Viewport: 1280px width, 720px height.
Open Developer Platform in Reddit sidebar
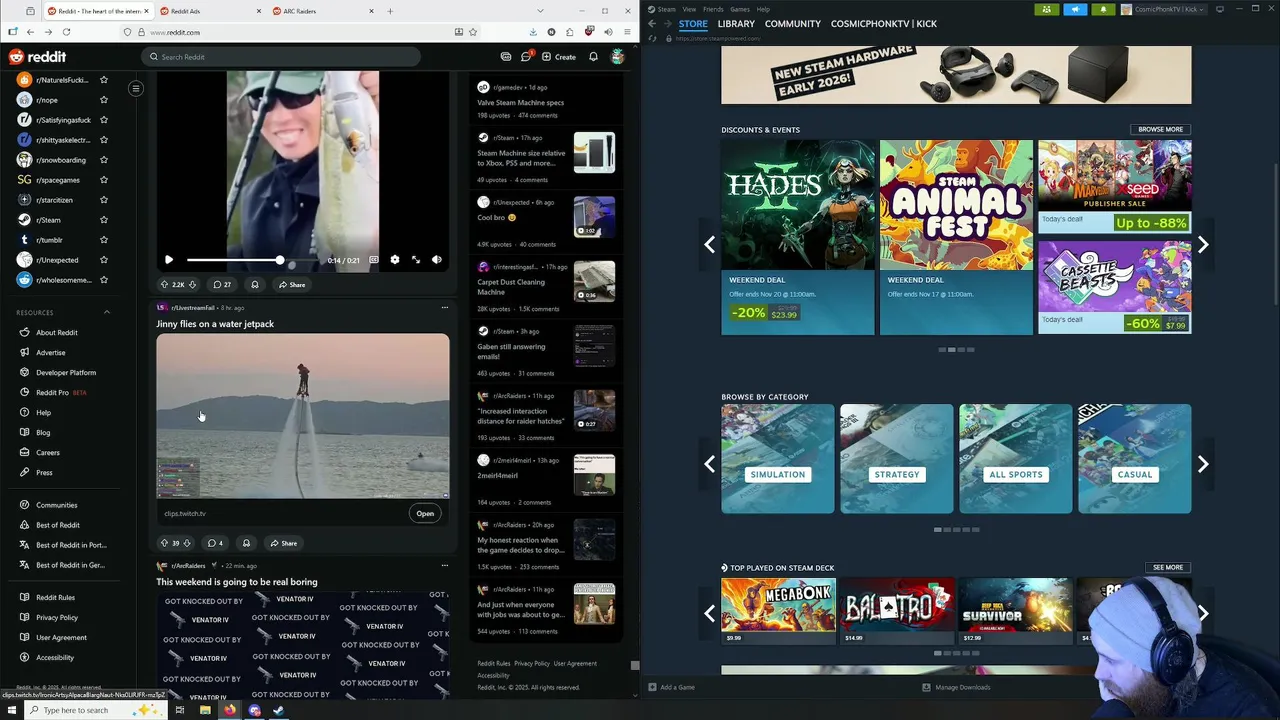click(66, 373)
